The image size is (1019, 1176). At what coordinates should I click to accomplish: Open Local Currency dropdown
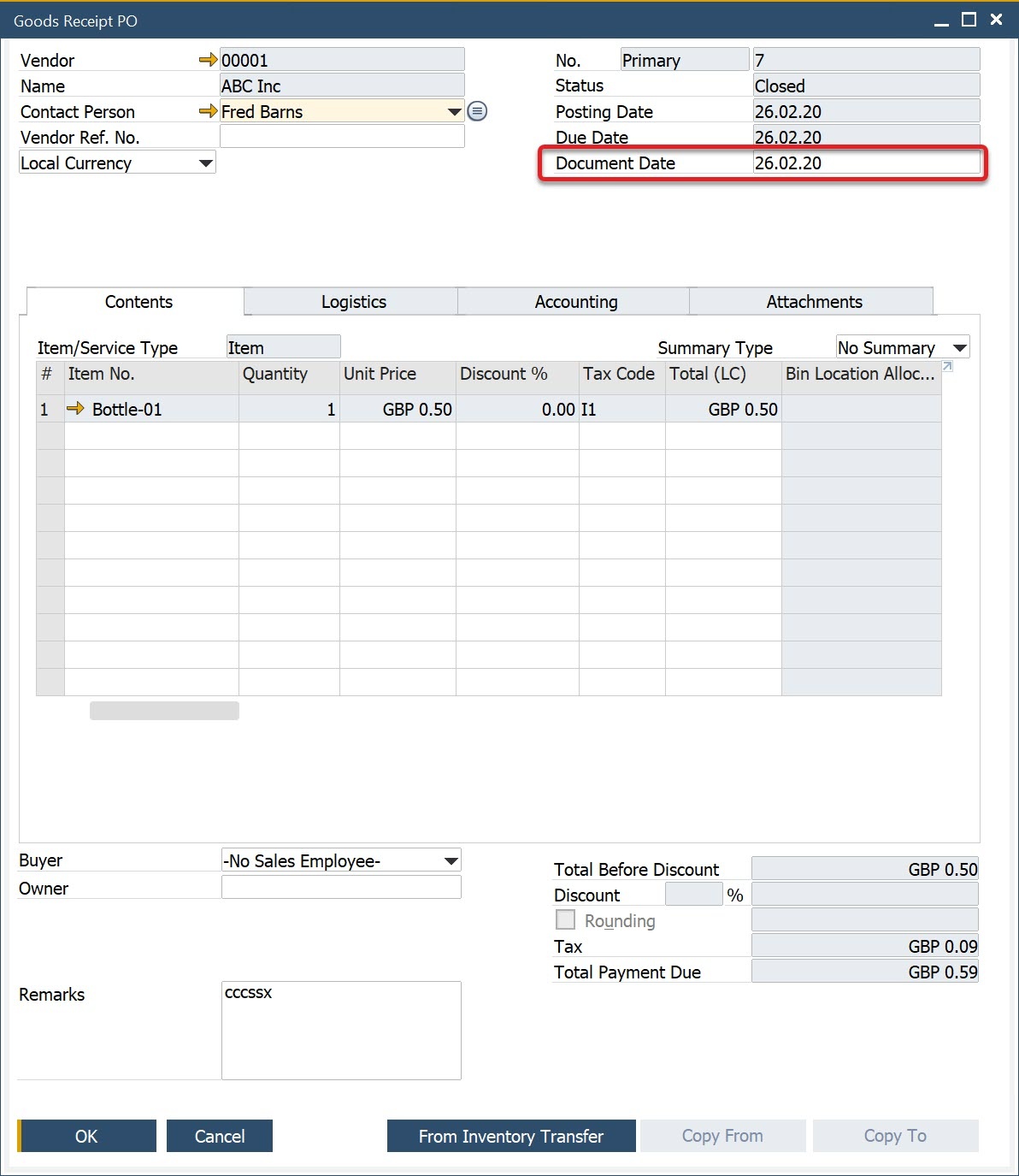coord(205,163)
